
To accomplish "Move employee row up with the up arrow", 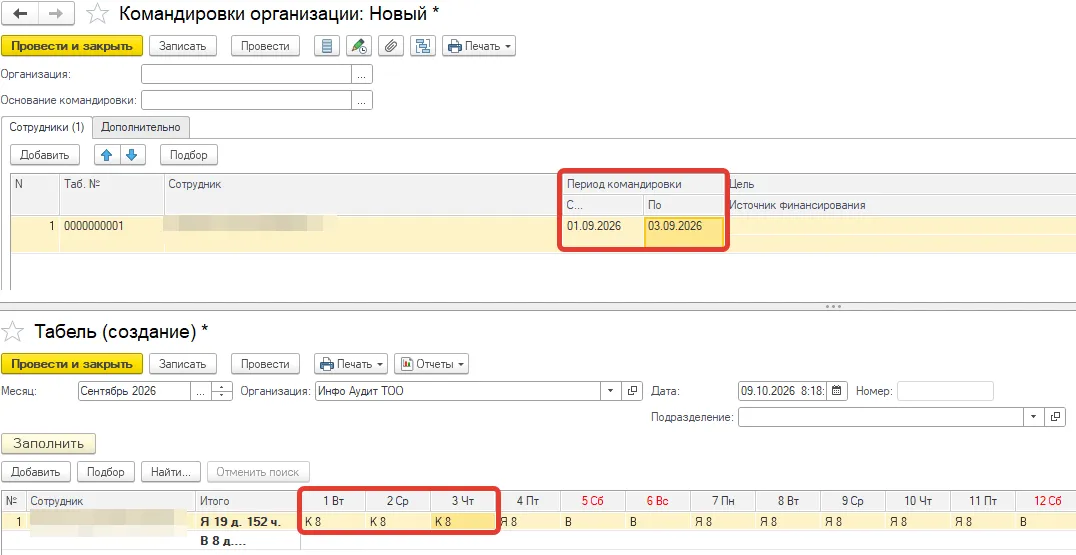I will coord(106,155).
